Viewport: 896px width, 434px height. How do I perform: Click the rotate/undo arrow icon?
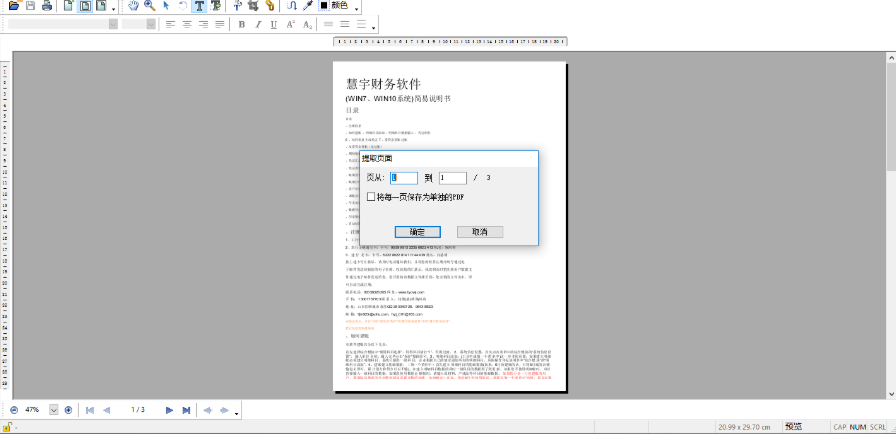pyautogui.click(x=183, y=6)
